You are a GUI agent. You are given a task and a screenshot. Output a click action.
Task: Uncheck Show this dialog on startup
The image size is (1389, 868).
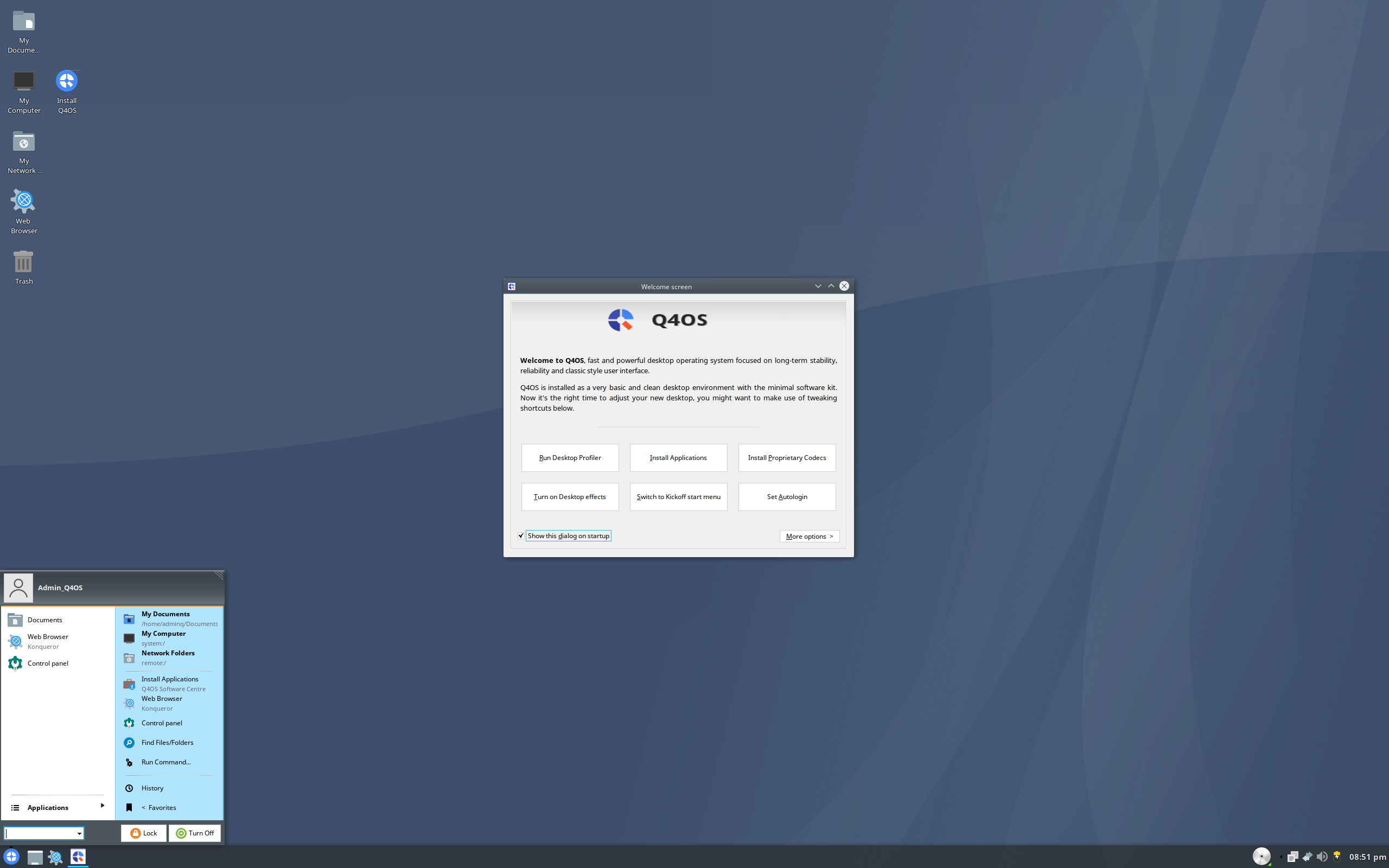[x=521, y=535]
